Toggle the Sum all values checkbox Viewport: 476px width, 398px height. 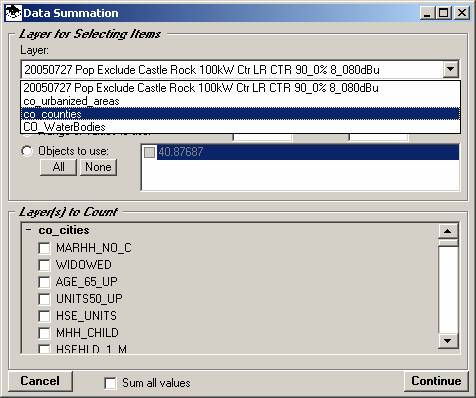110,383
